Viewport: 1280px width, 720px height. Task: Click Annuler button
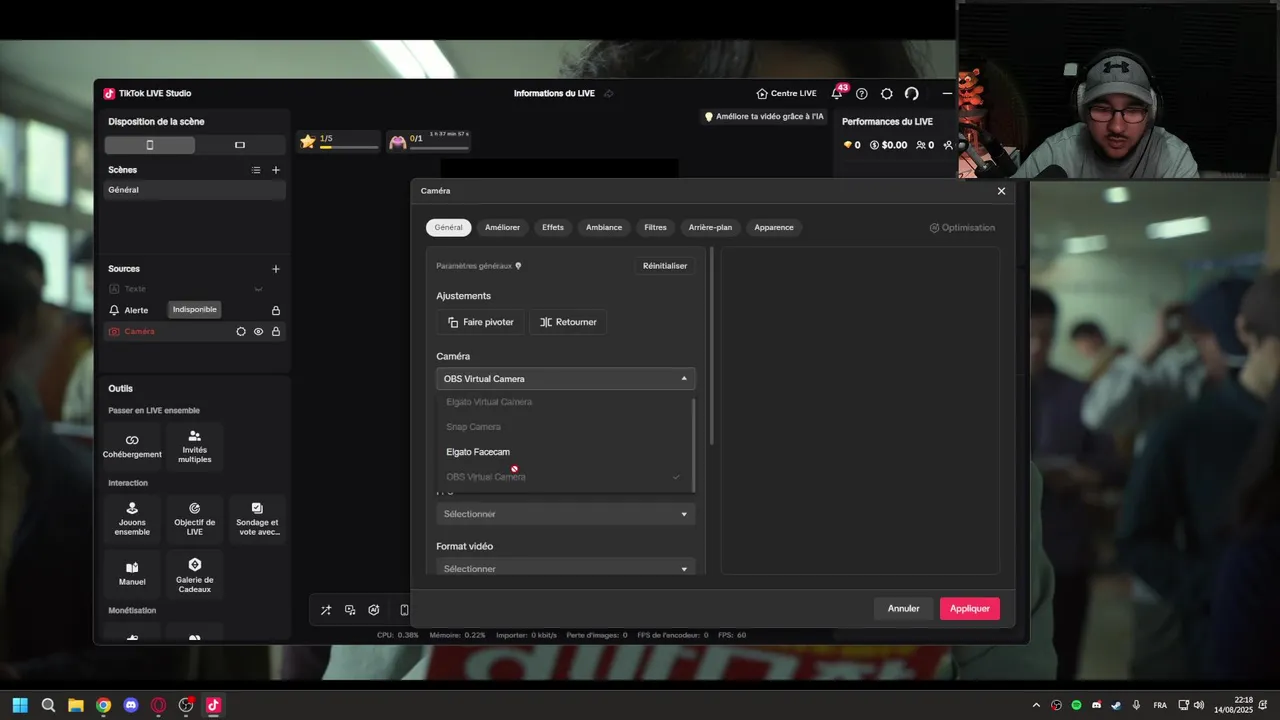(x=903, y=608)
